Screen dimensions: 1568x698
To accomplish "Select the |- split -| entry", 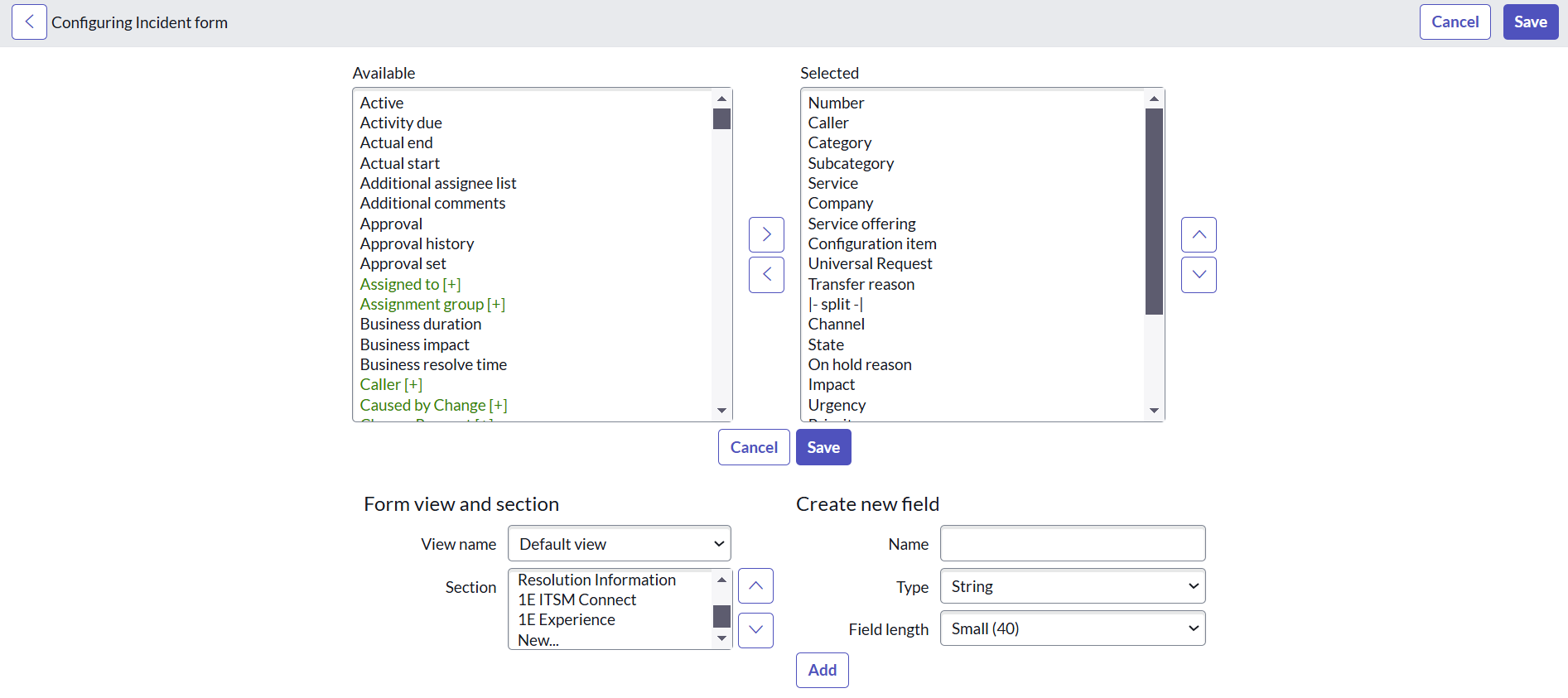I will [x=835, y=304].
